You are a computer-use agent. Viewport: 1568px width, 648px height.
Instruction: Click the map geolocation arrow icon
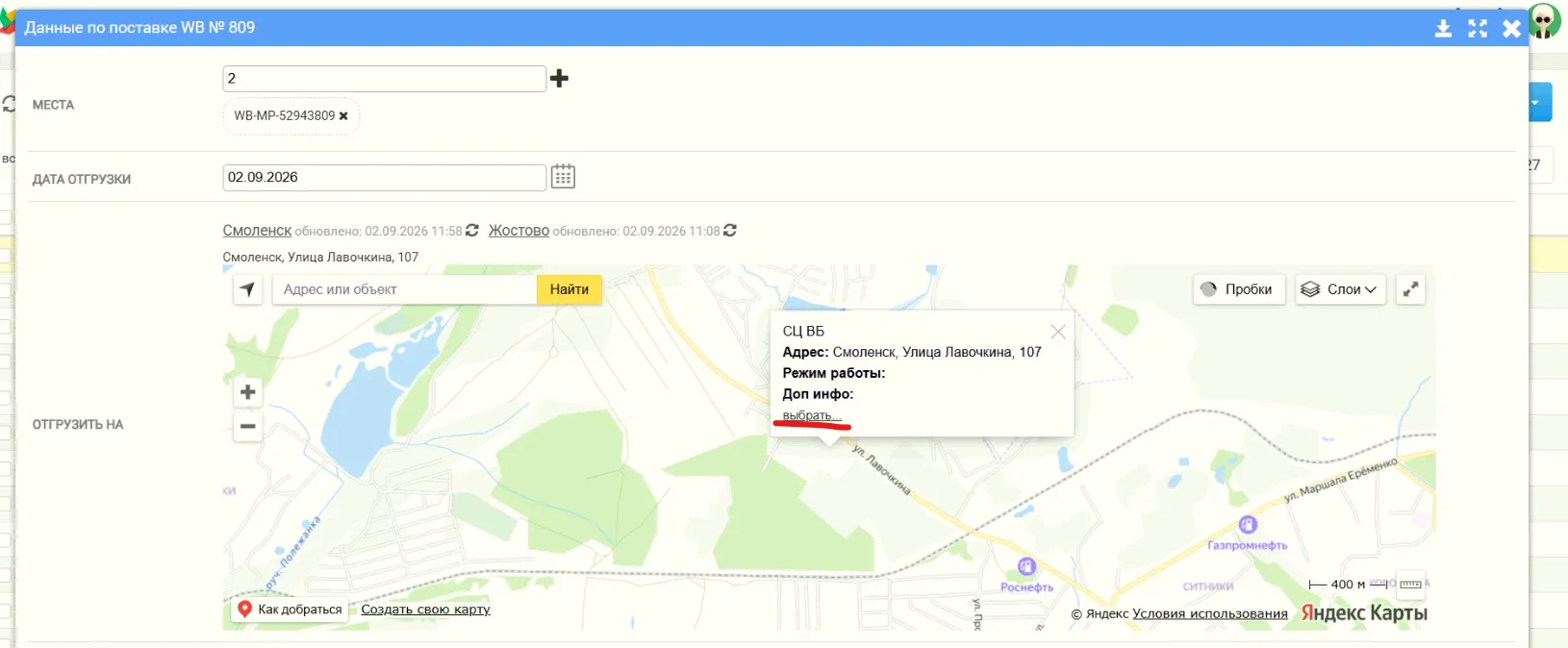(x=248, y=289)
